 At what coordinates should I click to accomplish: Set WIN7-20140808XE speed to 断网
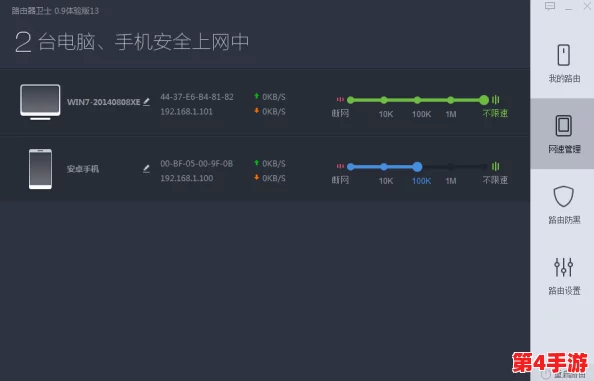click(351, 100)
